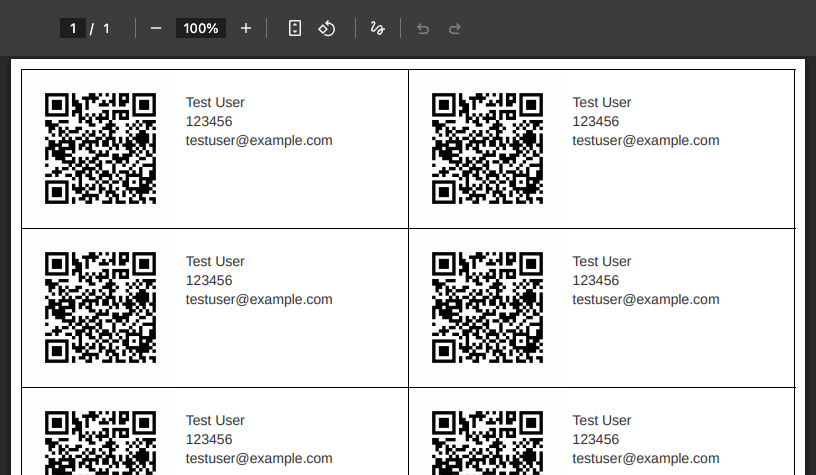This screenshot has height=475, width=816.
Task: Toggle the fit to page button
Action: [x=294, y=28]
